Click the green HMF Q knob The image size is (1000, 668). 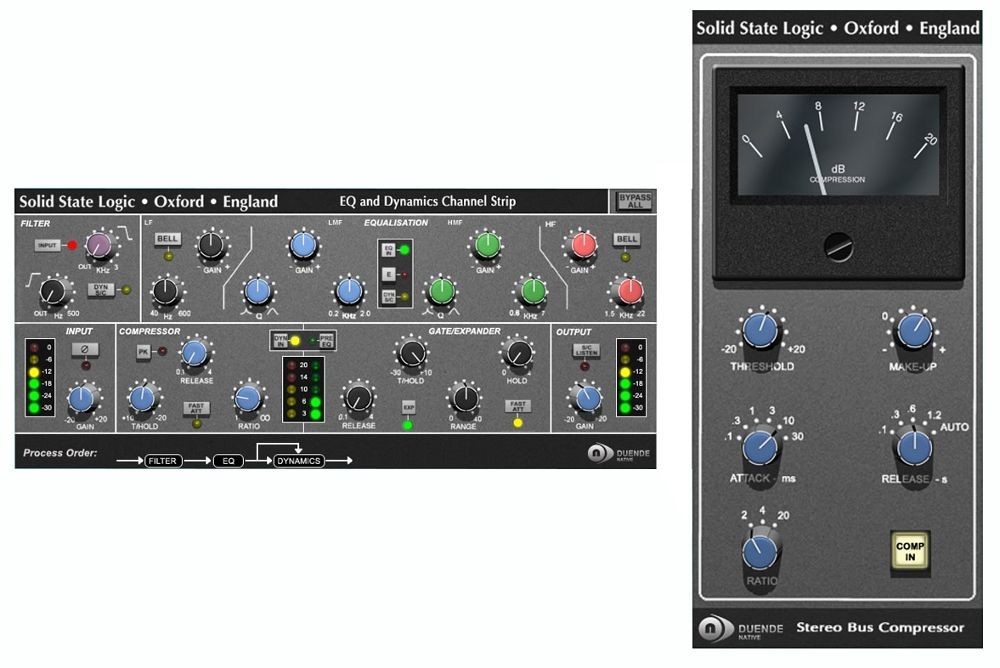click(441, 291)
